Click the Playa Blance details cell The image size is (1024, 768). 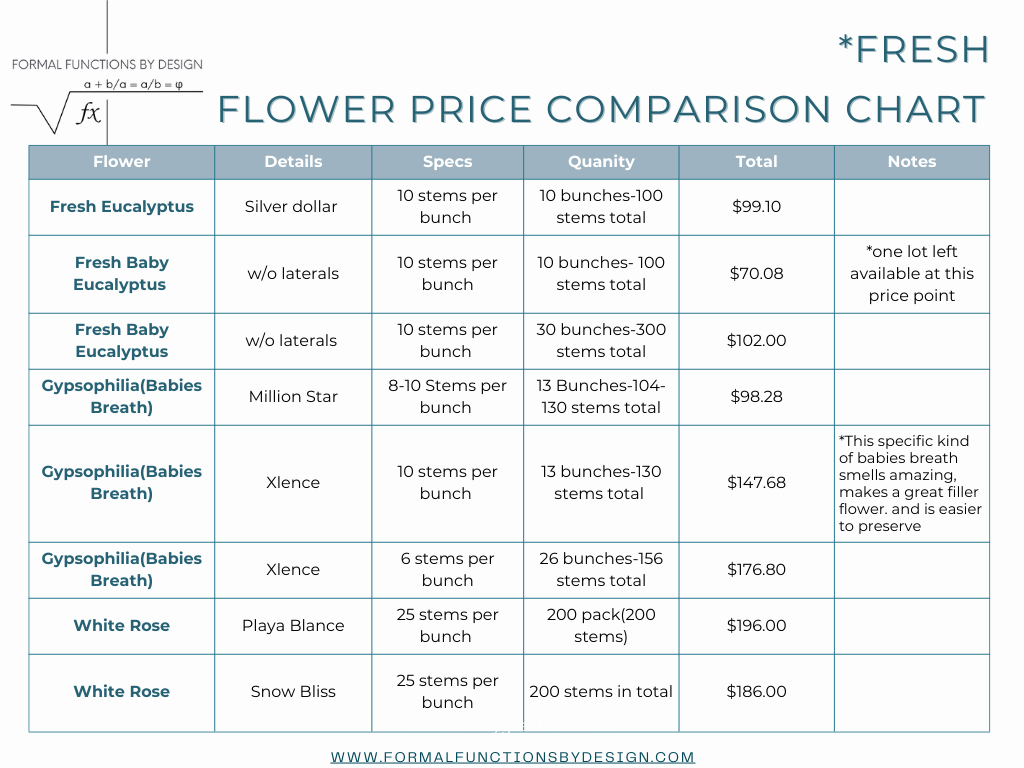[x=293, y=626]
